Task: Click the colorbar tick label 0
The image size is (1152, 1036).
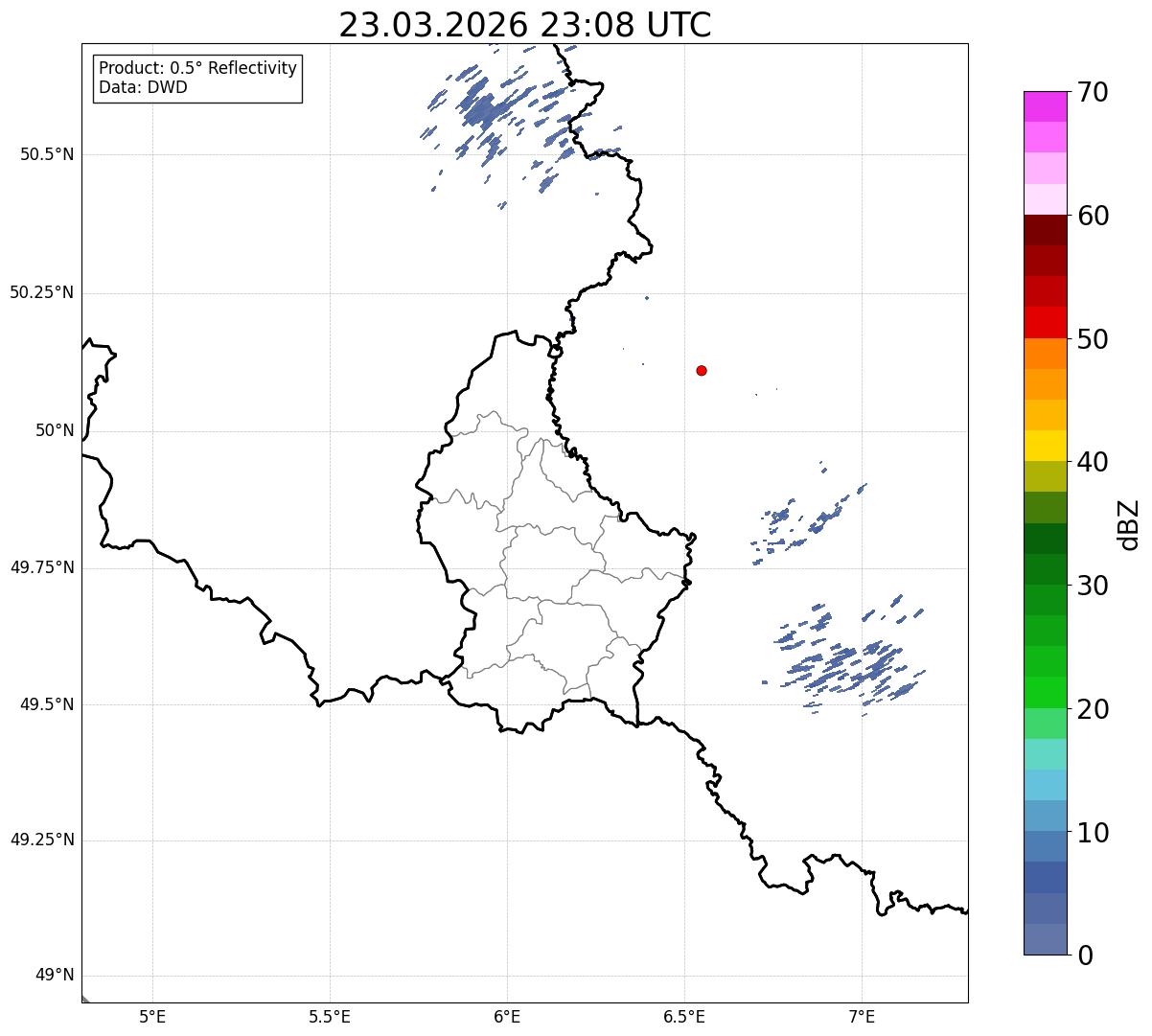Action: click(x=1085, y=955)
